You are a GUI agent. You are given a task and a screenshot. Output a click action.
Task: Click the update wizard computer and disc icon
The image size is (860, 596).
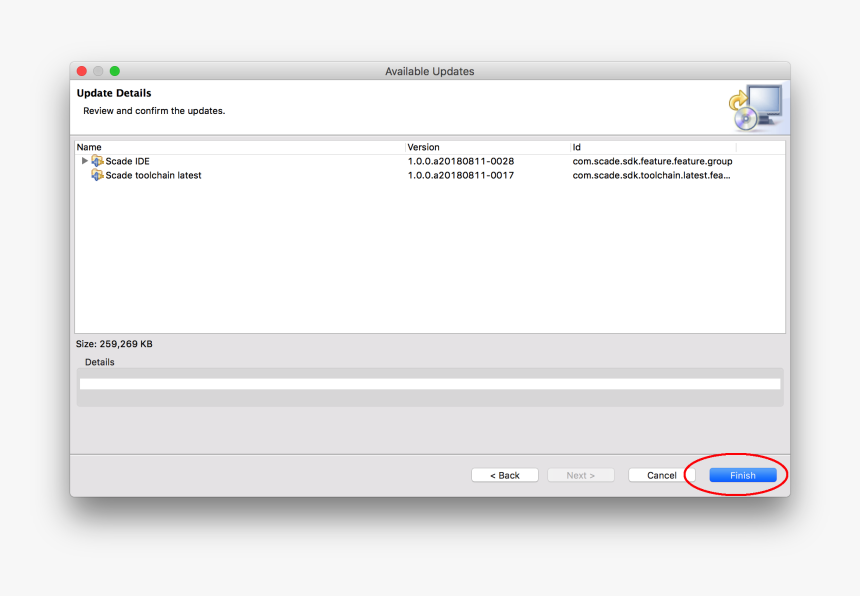click(x=756, y=108)
